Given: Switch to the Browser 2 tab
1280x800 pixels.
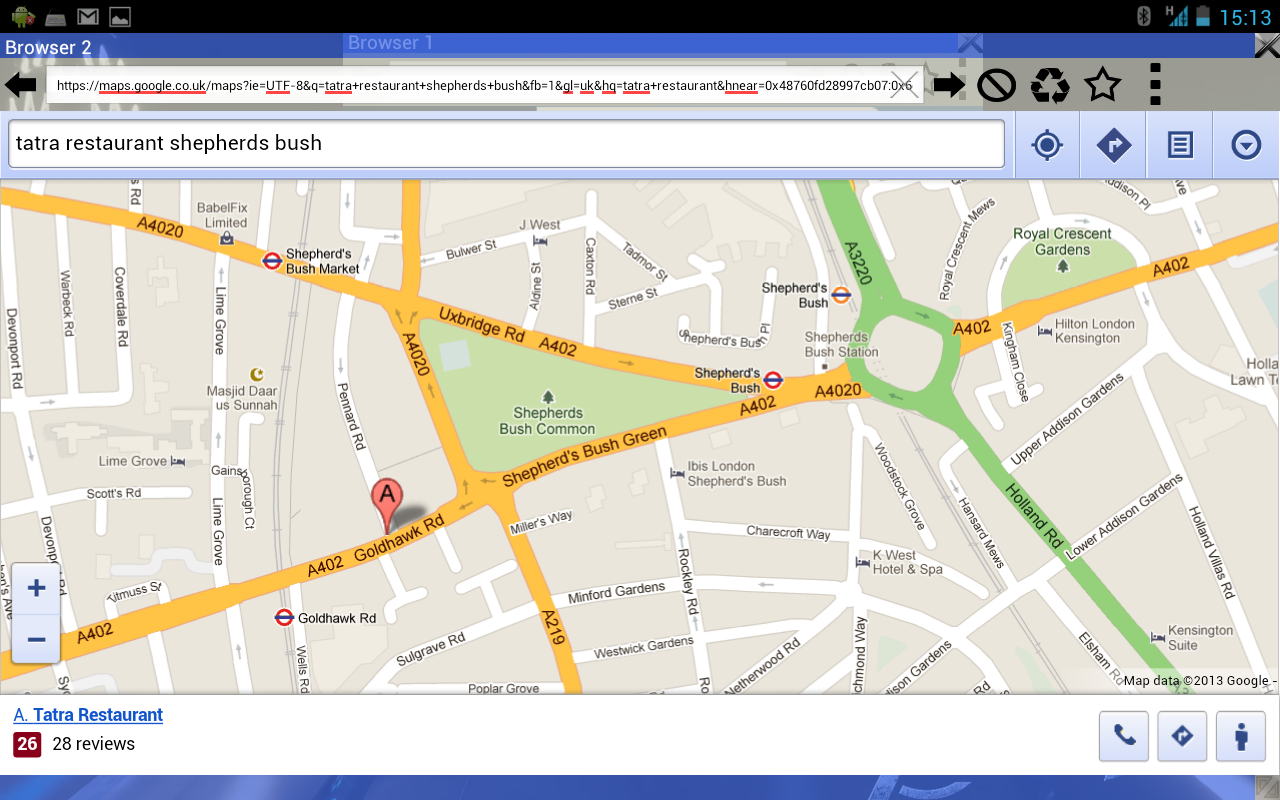Looking at the screenshot, I should (x=48, y=47).
